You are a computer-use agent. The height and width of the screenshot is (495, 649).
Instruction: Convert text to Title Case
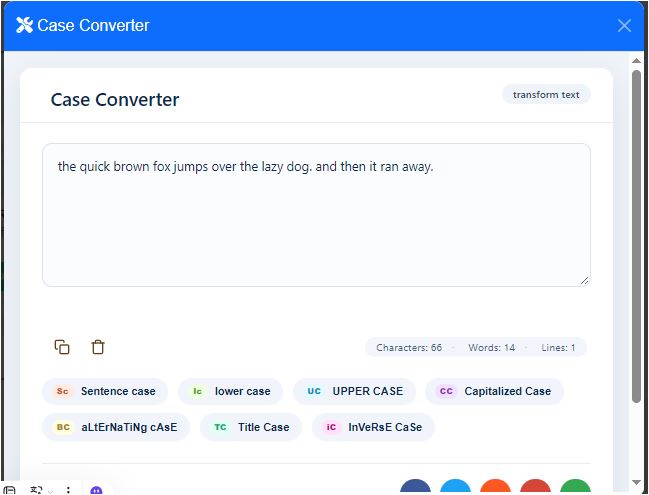pos(251,427)
